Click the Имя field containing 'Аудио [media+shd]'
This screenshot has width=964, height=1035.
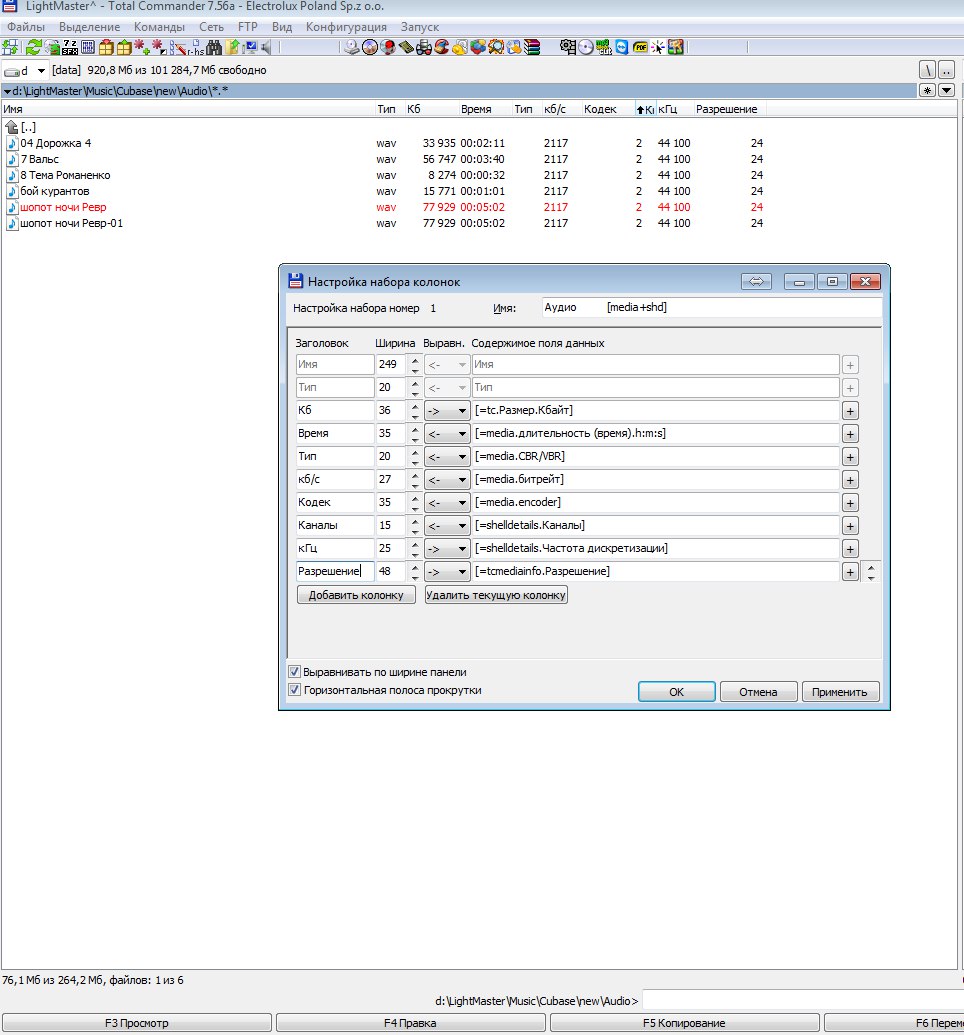point(712,308)
